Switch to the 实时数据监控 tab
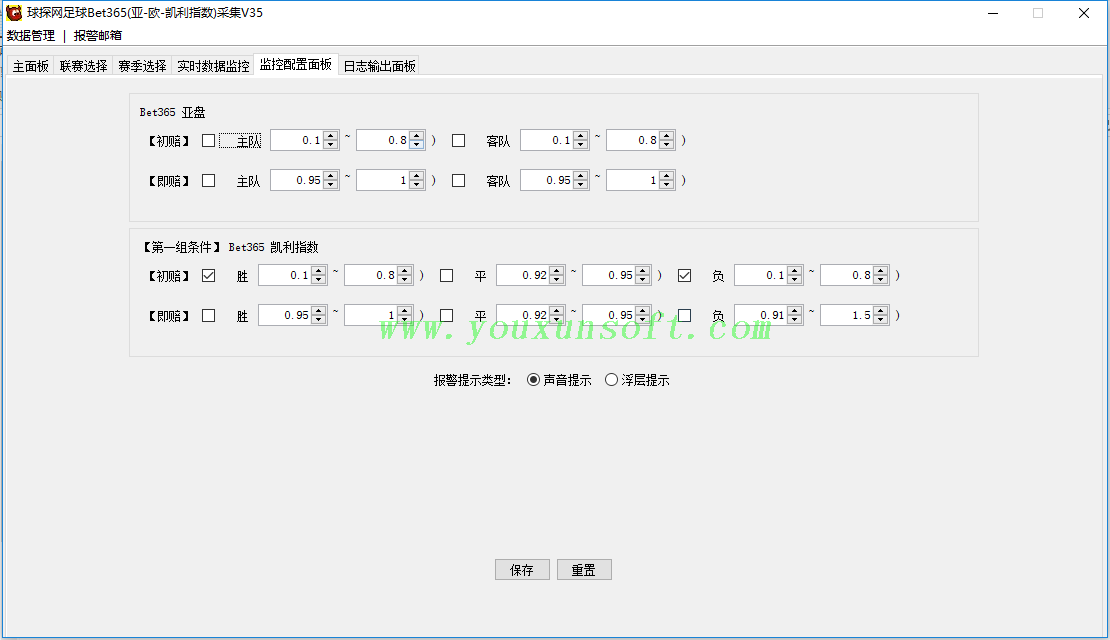 click(x=213, y=66)
